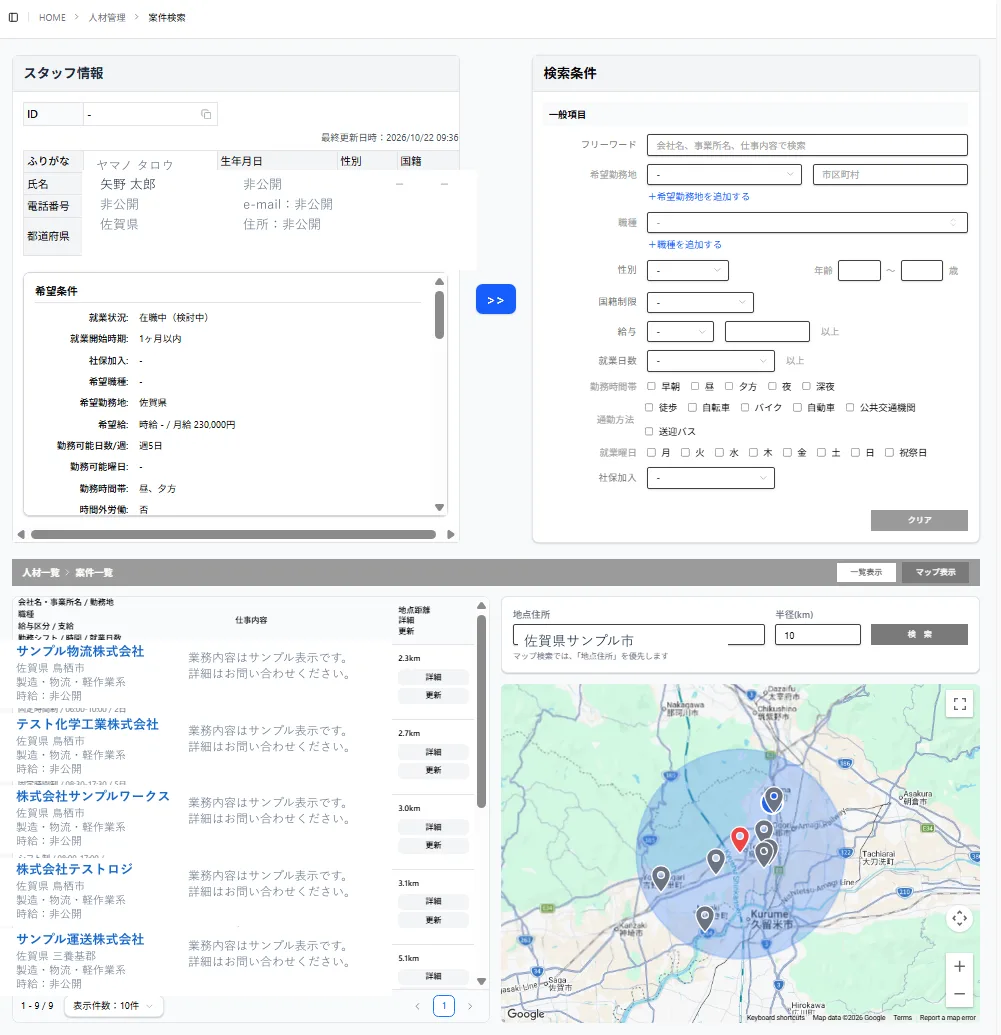Click the 希望条件 vertical scrollbar thumb
The image size is (1001, 1035).
439,315
